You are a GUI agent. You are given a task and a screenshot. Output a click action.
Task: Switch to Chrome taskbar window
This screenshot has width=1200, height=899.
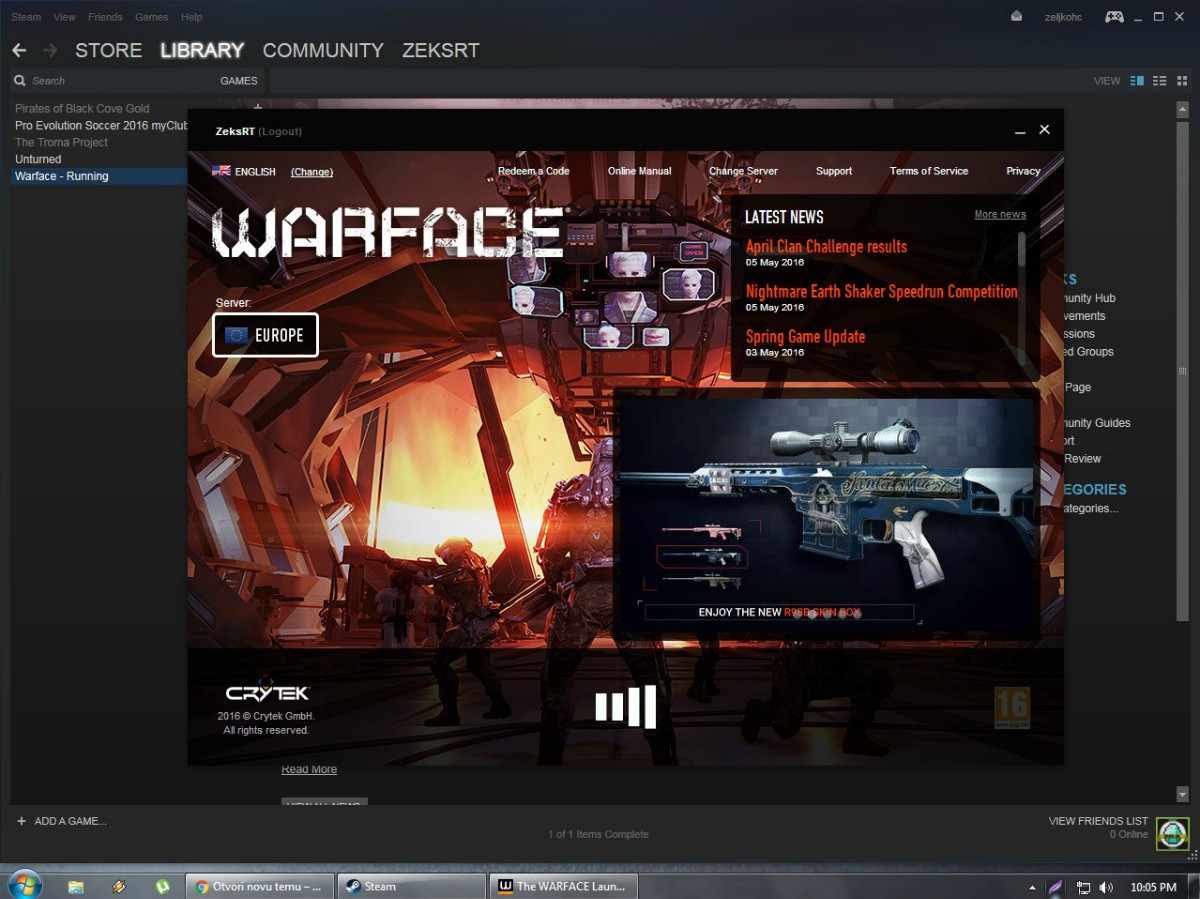click(260, 886)
